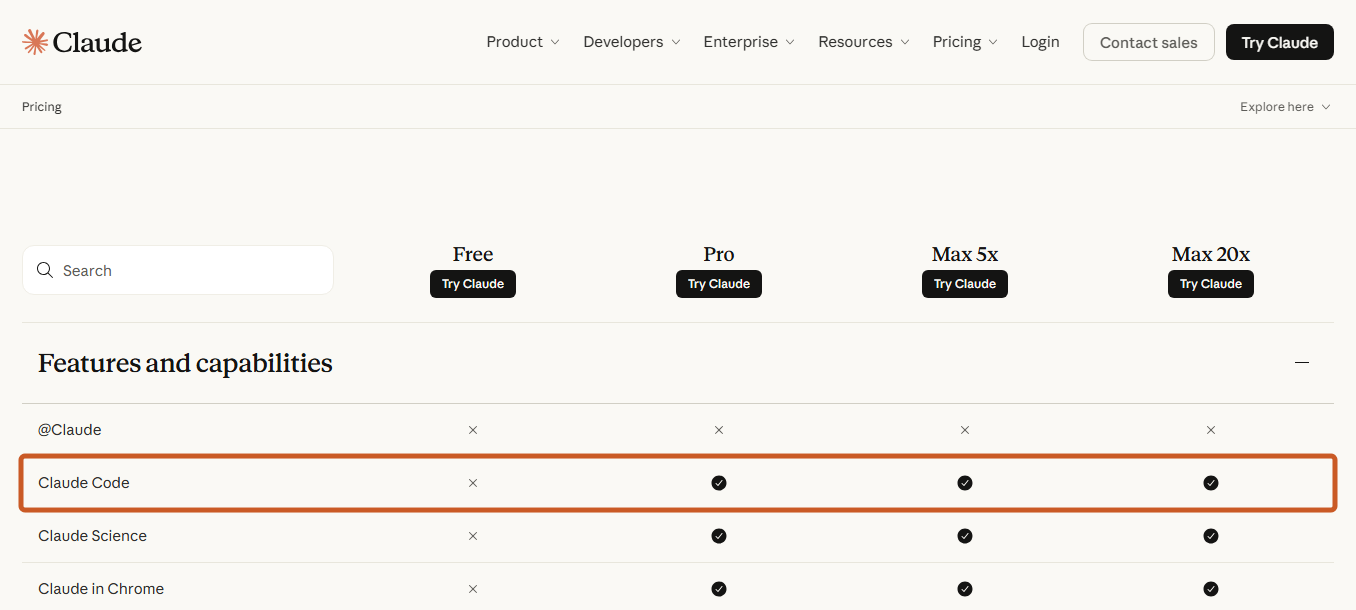This screenshot has width=1356, height=610.
Task: Click Try Claude under Max 20x plan
Action: coord(1211,284)
